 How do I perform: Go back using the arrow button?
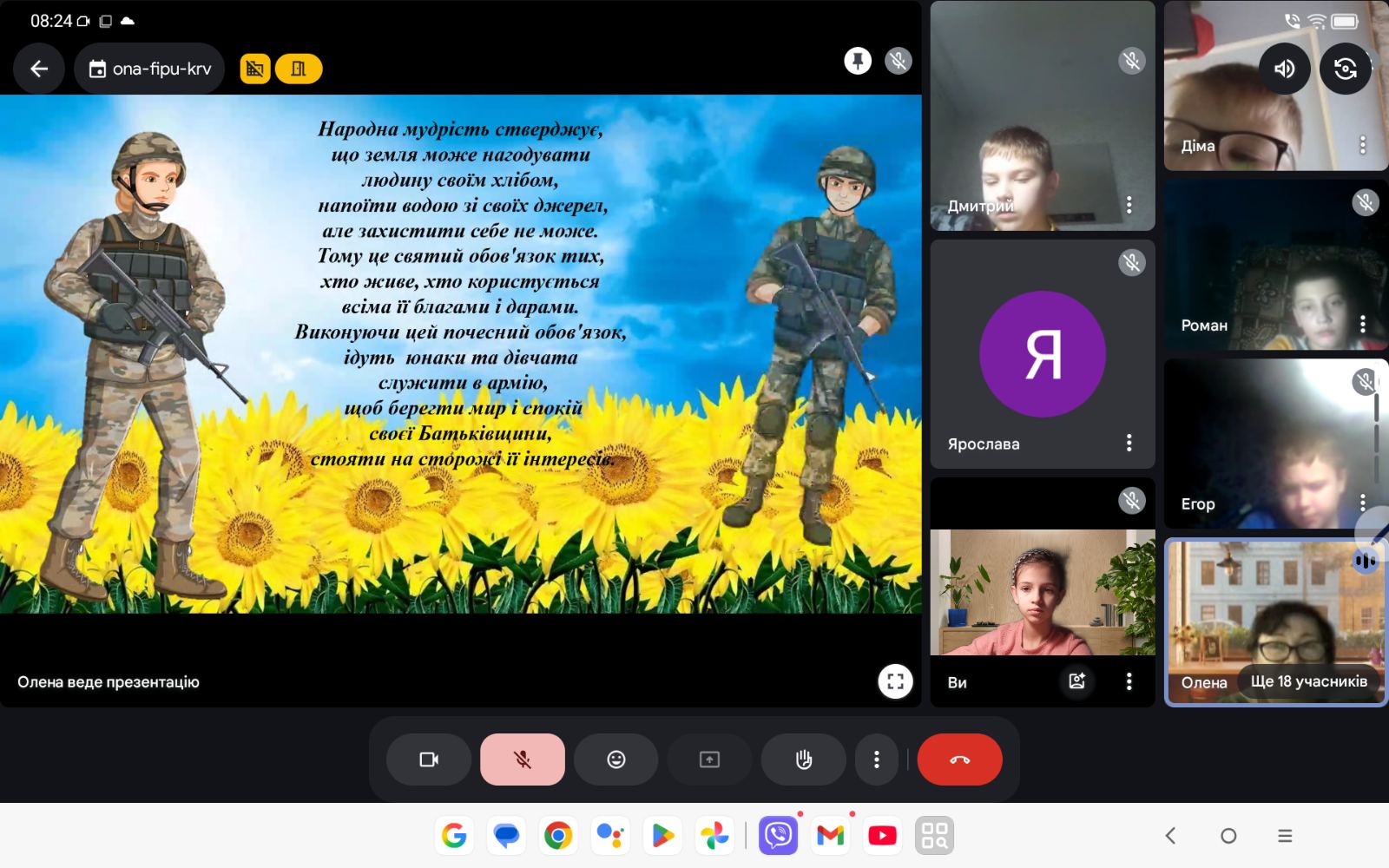(39, 69)
